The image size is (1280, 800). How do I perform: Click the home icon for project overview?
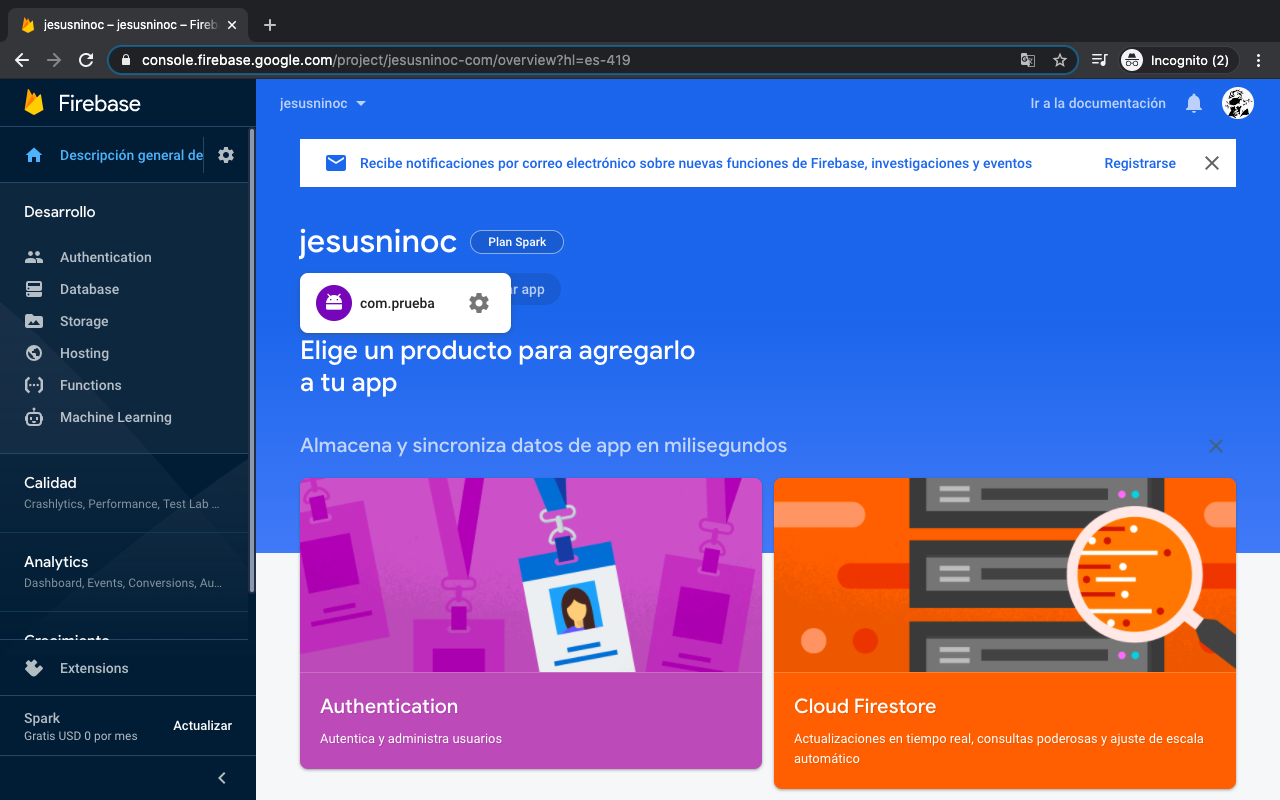[x=34, y=155]
